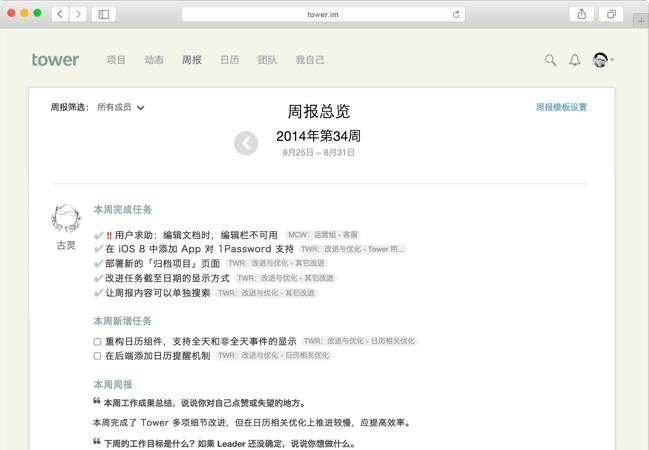
Task: Reload the page in address bar
Action: coord(457,14)
